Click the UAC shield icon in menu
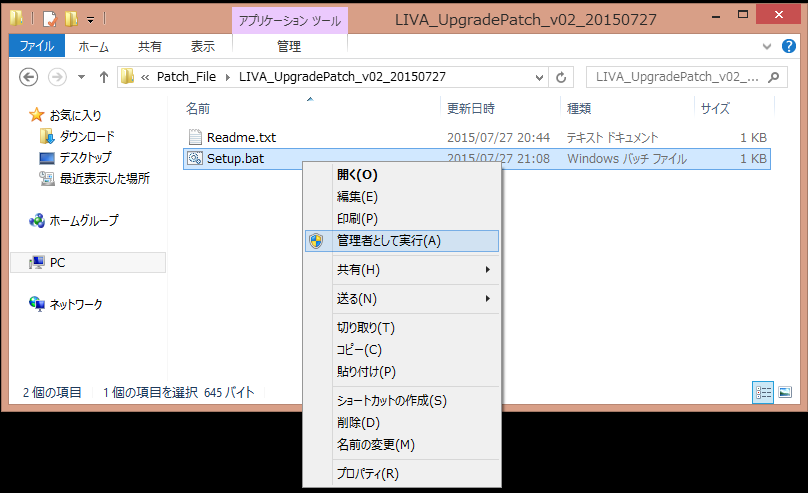 (316, 241)
